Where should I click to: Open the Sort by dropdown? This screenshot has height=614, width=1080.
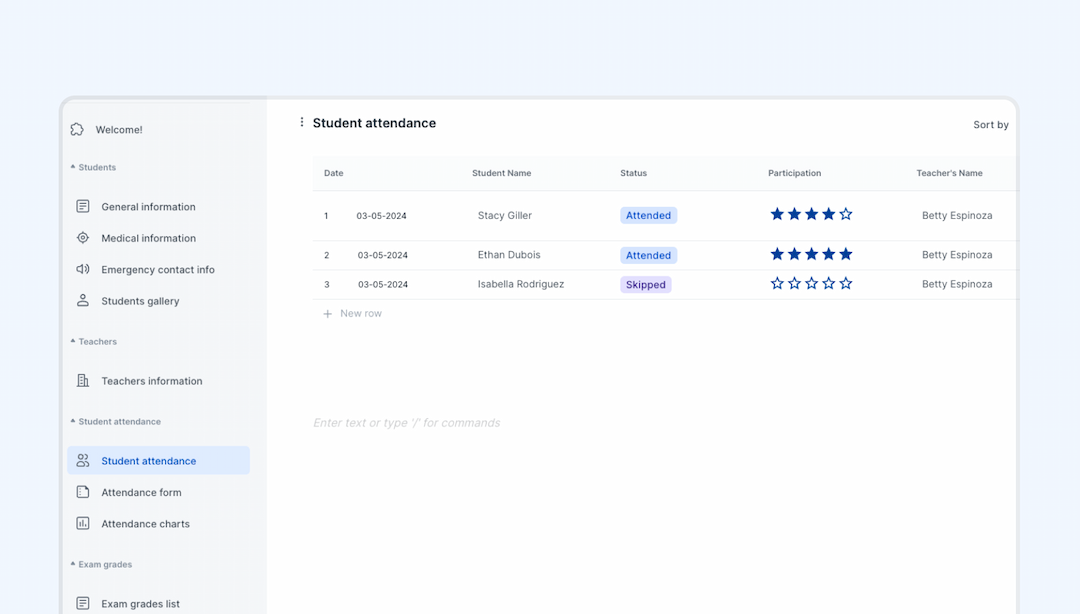[x=991, y=124]
